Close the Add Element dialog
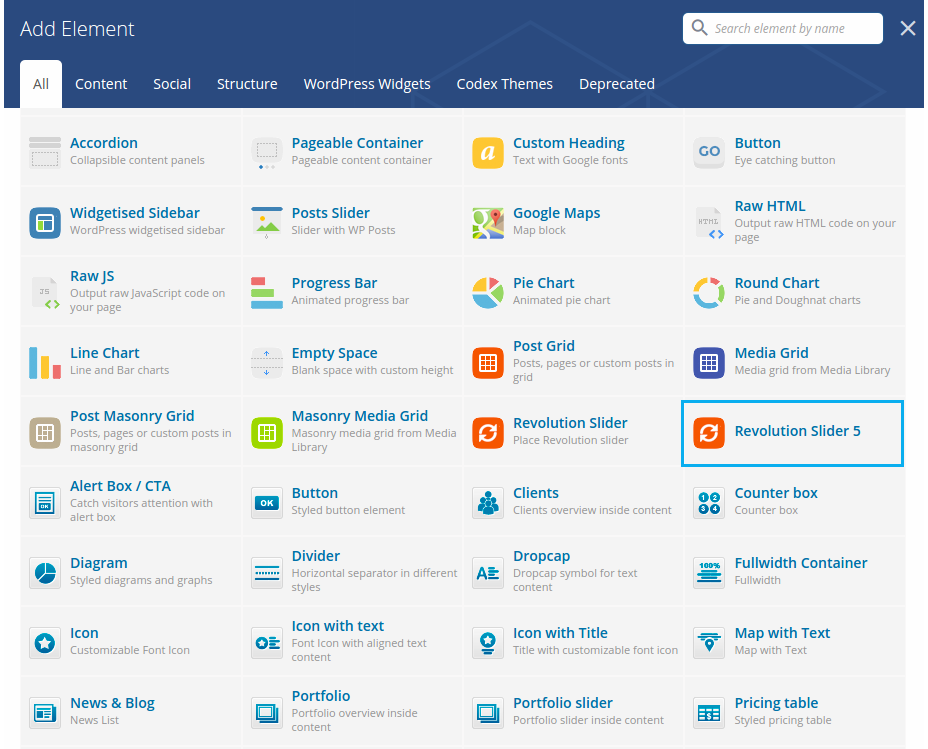 tap(907, 29)
